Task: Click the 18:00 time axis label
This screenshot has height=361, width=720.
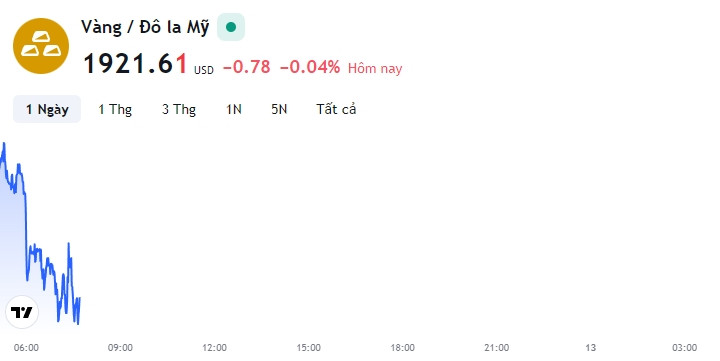Action: tap(403, 348)
